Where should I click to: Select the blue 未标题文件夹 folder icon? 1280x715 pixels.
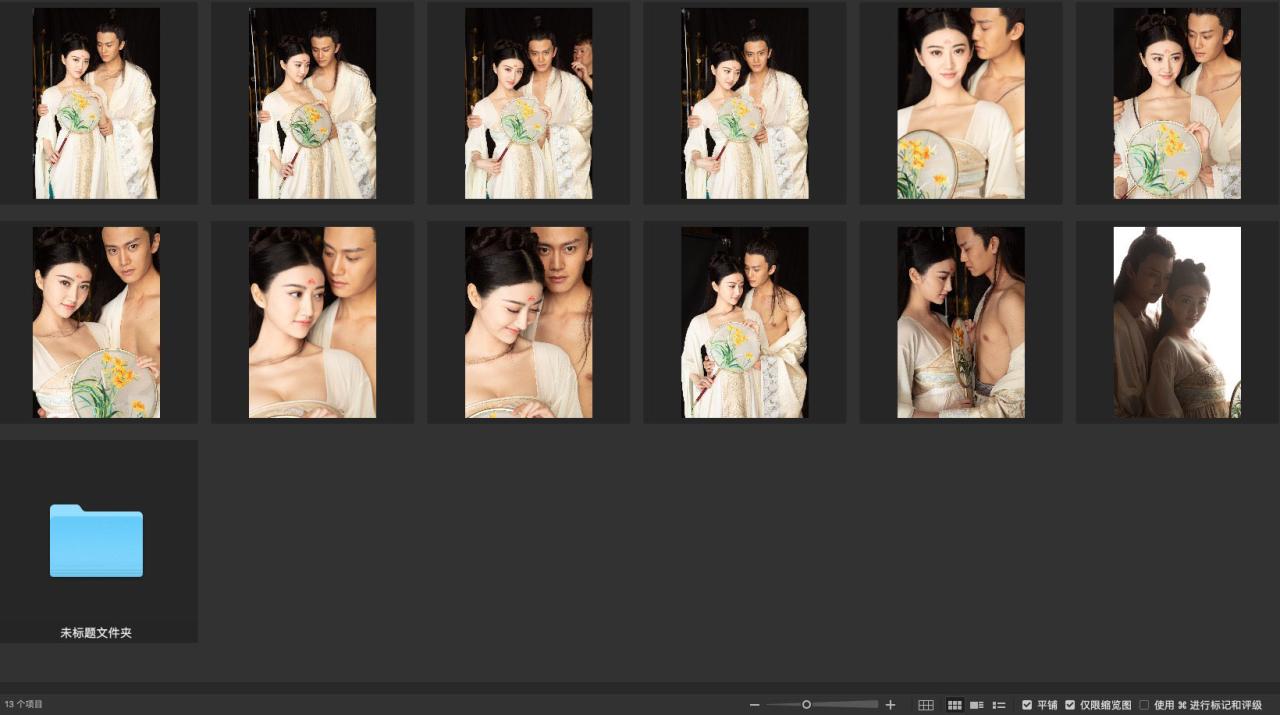96,541
